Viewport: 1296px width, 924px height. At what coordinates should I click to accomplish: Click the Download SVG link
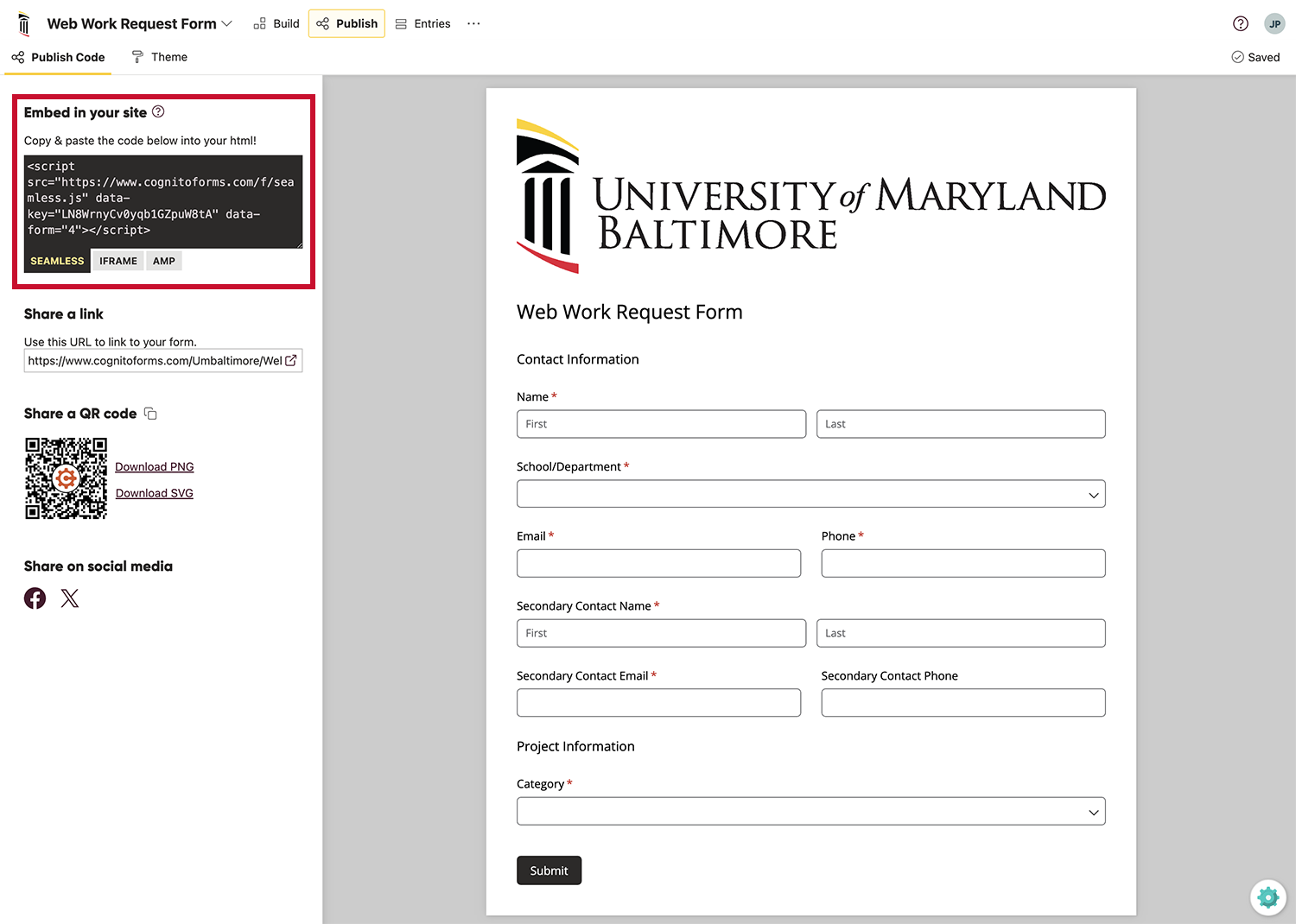155,493
